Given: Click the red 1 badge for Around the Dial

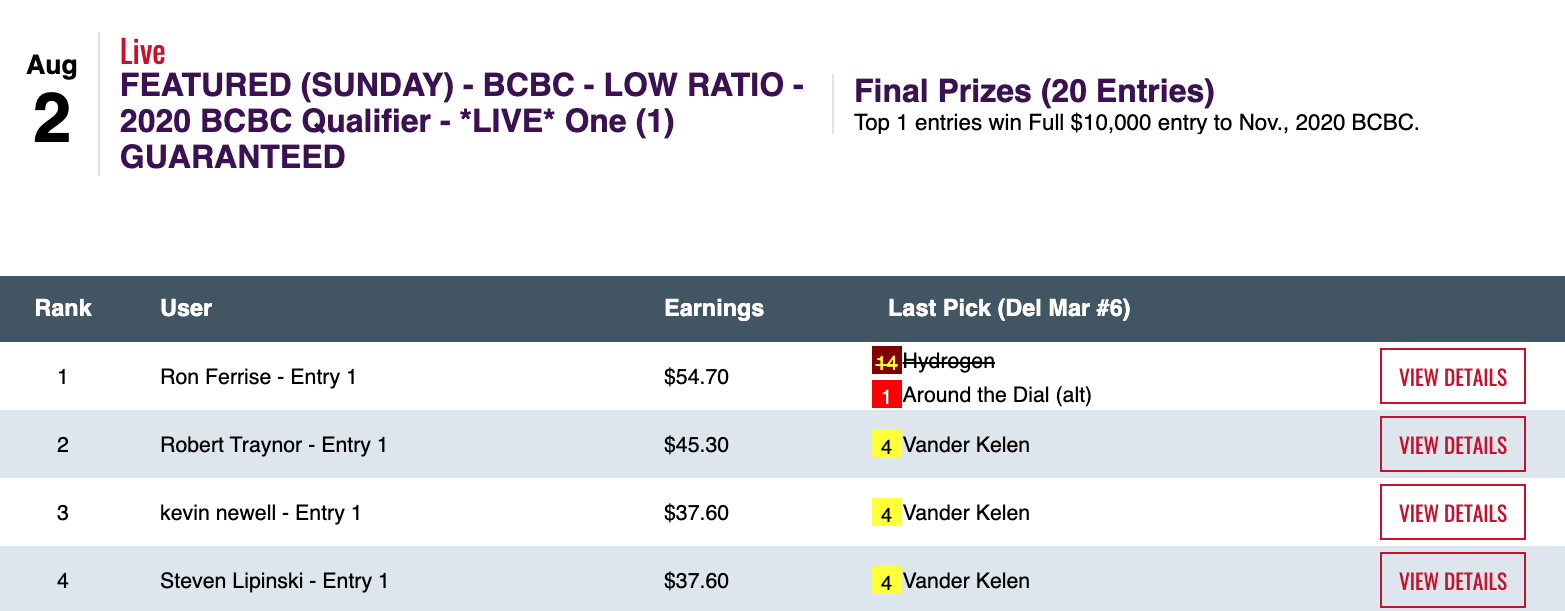Looking at the screenshot, I should [x=886, y=396].
